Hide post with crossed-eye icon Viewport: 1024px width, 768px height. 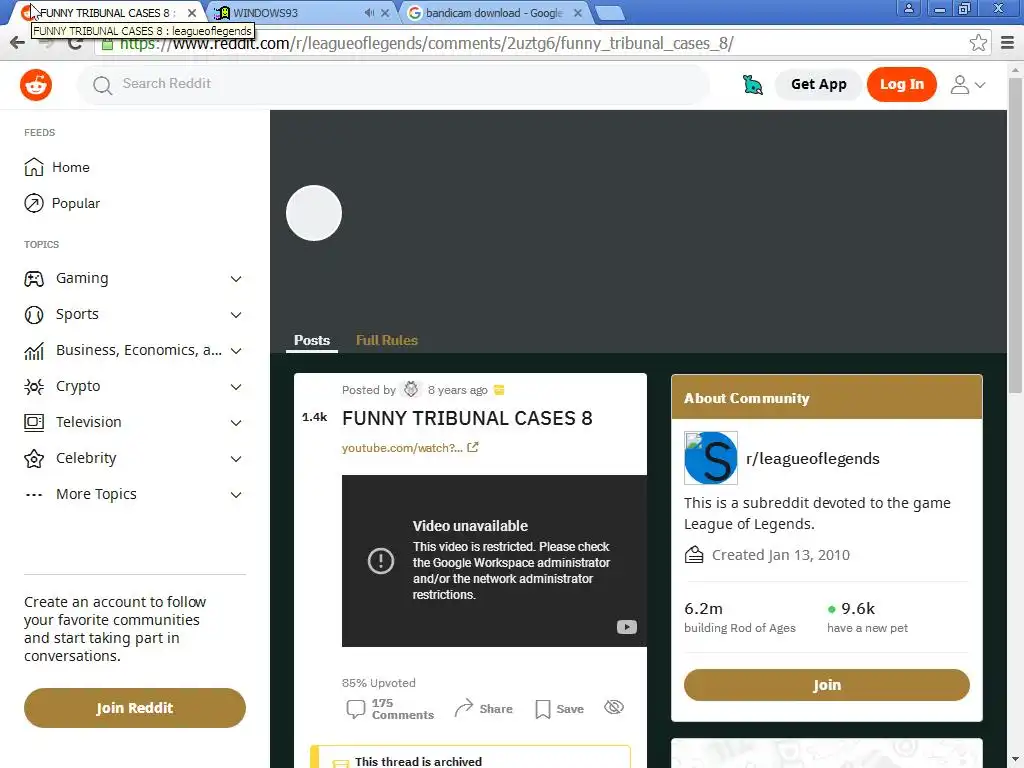click(x=614, y=707)
